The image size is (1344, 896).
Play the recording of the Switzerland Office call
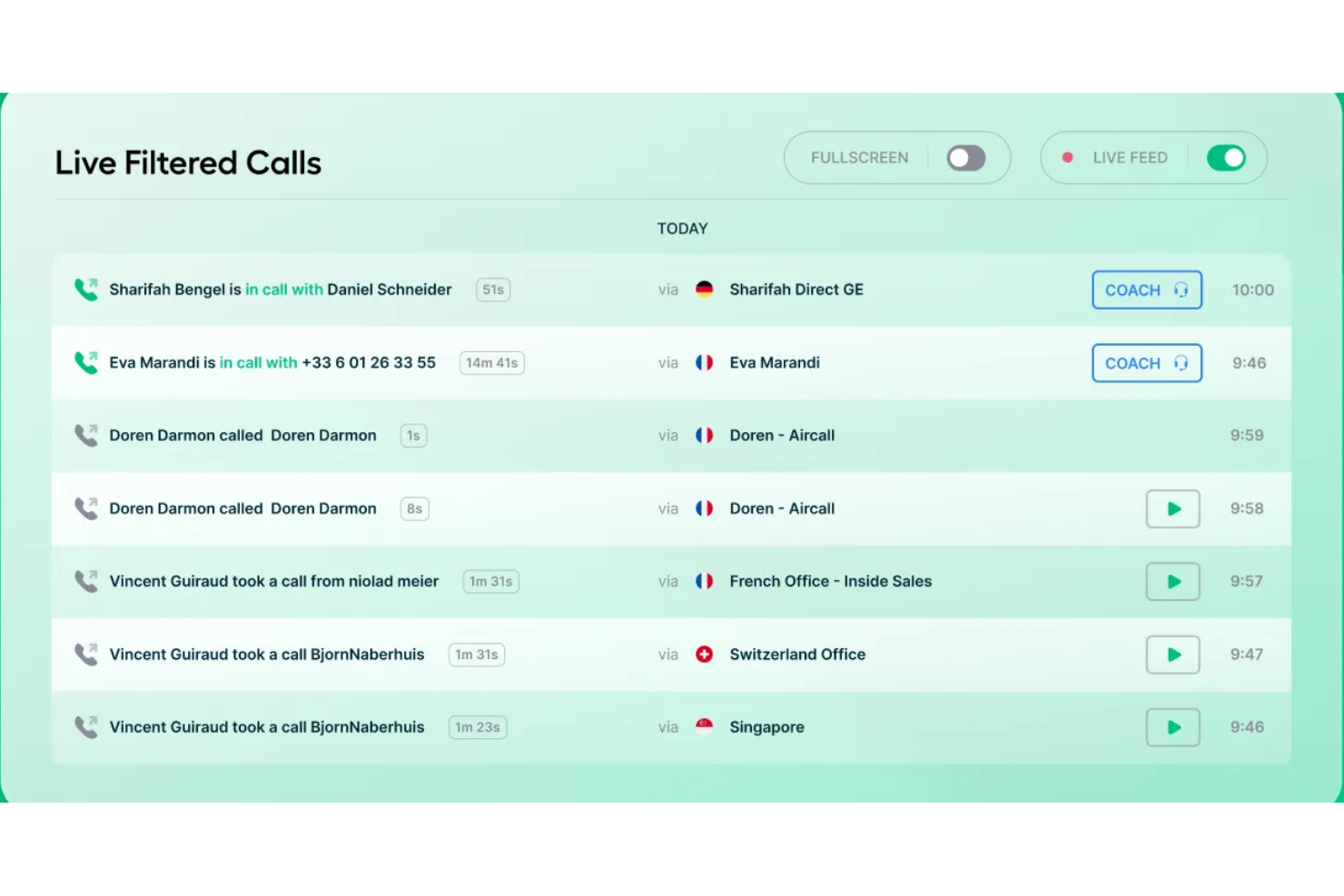pyautogui.click(x=1172, y=654)
